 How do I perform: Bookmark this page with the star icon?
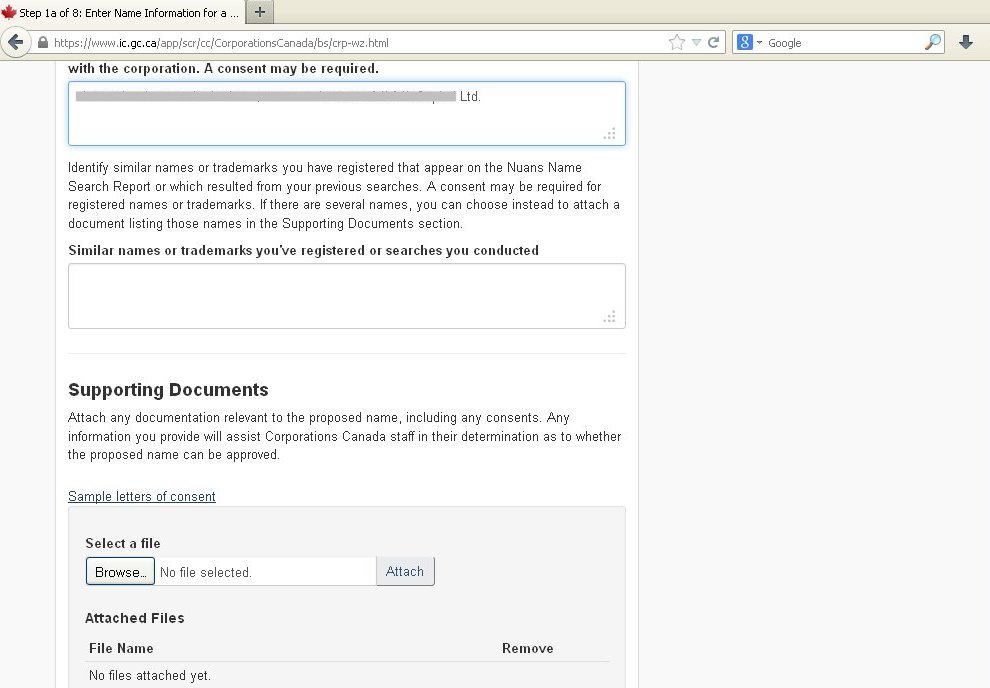[x=677, y=42]
